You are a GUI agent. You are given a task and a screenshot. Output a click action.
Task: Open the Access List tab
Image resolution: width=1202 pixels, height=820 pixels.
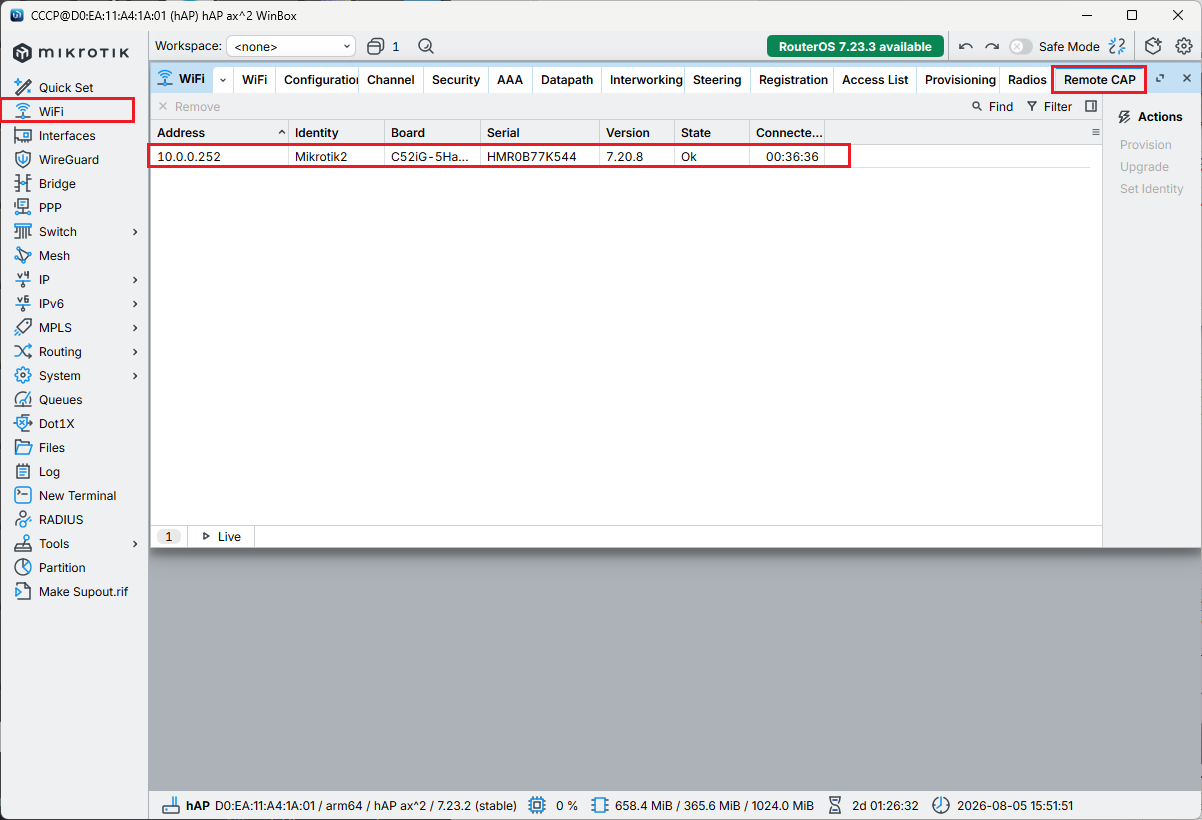[x=875, y=79]
